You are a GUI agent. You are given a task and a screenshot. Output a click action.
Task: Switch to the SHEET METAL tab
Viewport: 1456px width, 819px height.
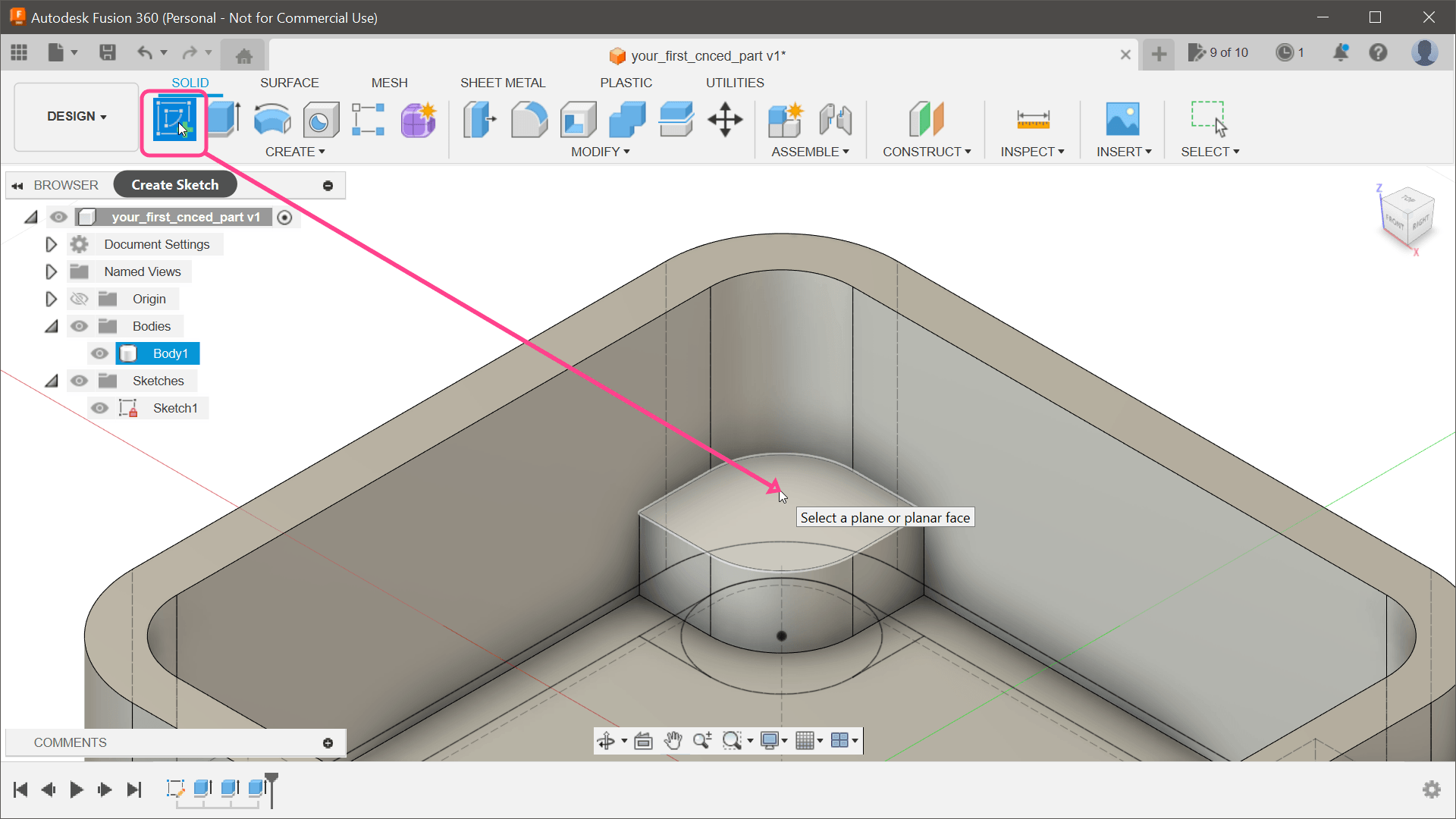click(503, 83)
